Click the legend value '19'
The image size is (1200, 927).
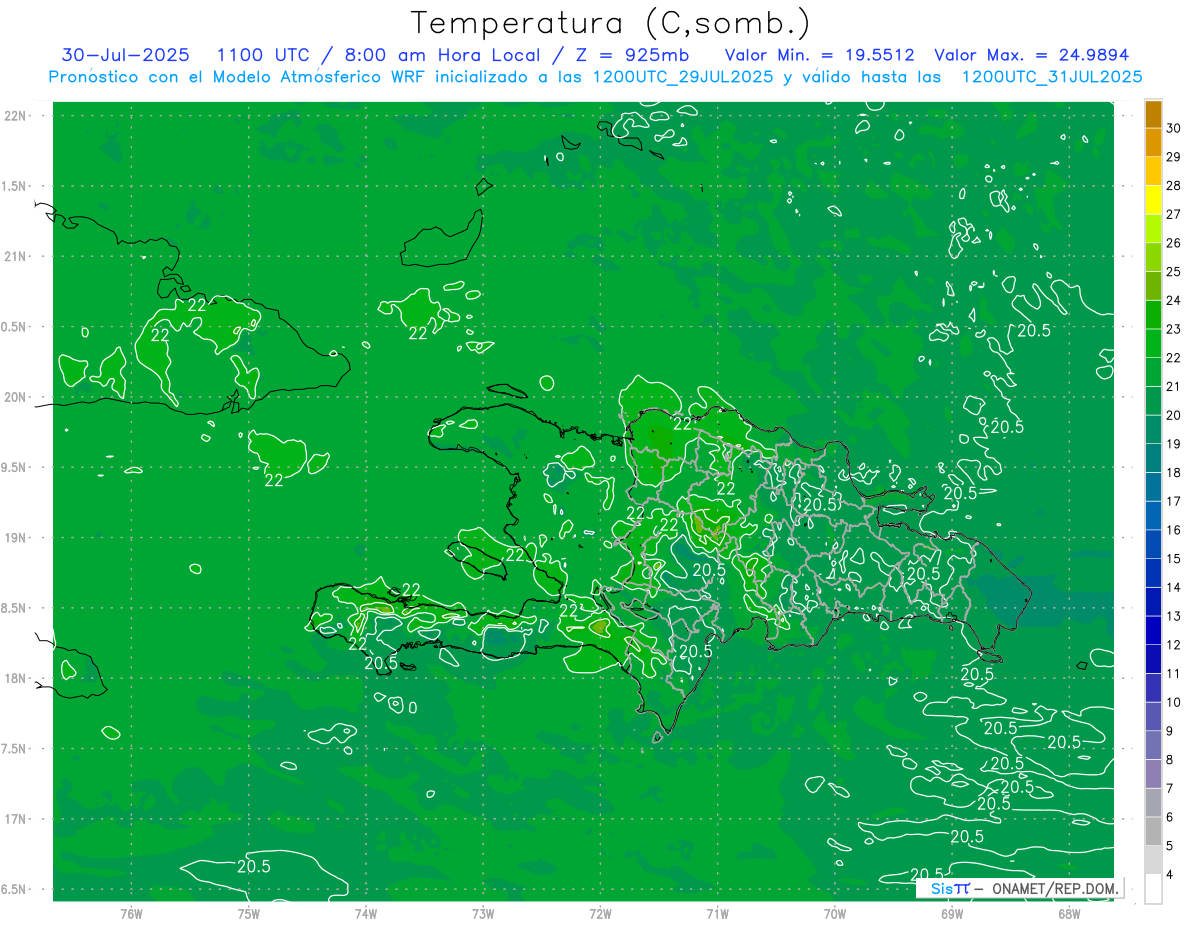[1173, 443]
